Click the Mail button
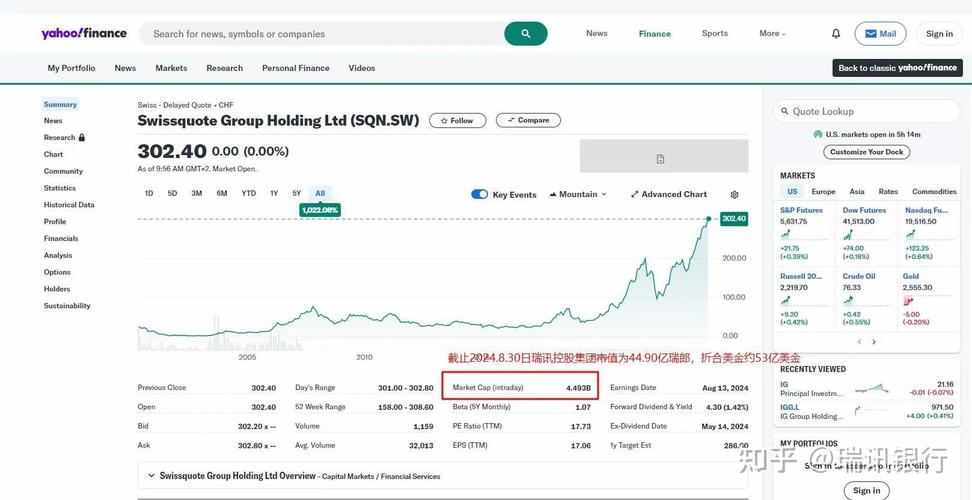This screenshot has height=500, width=972. 880,33
